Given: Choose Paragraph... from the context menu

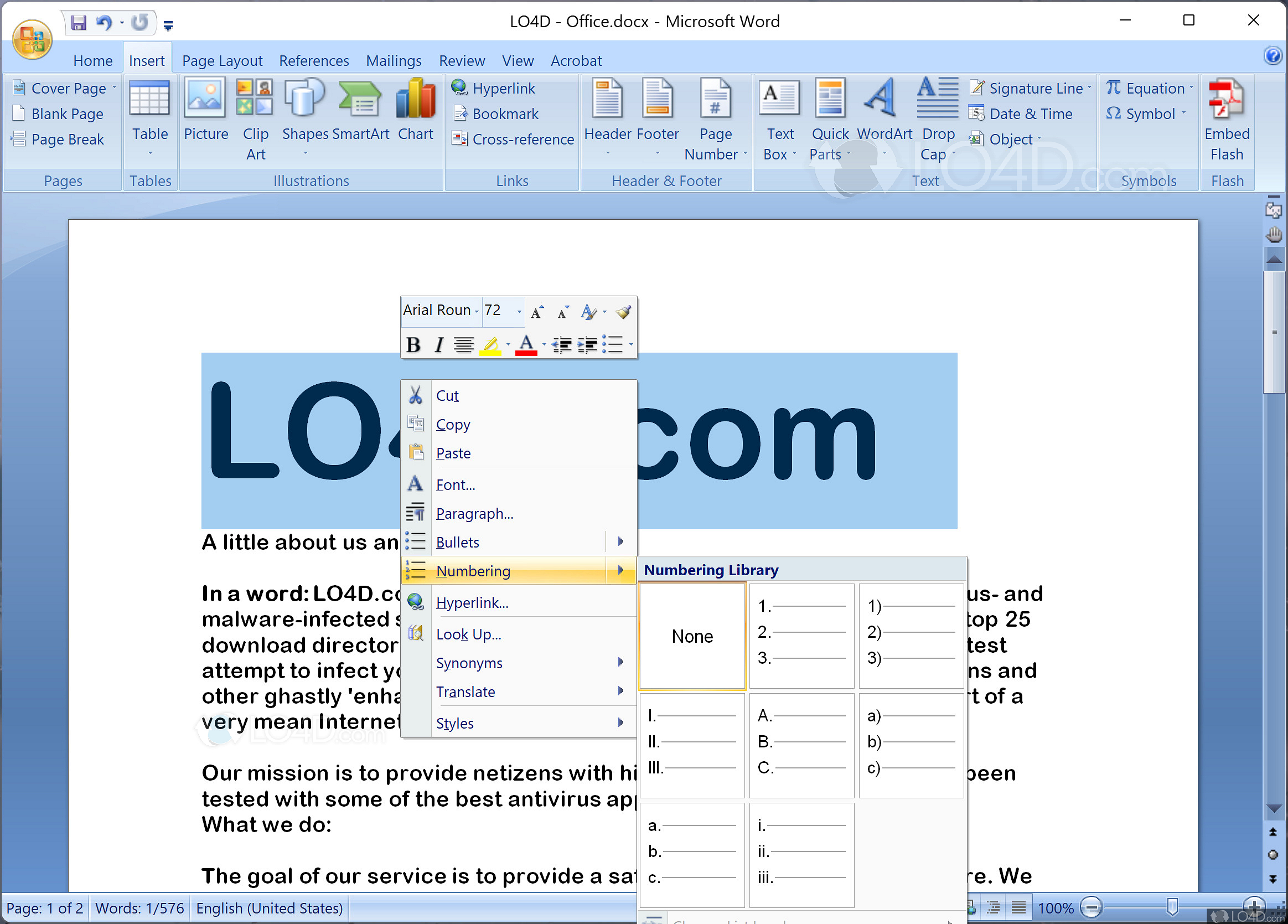Looking at the screenshot, I should pos(474,513).
